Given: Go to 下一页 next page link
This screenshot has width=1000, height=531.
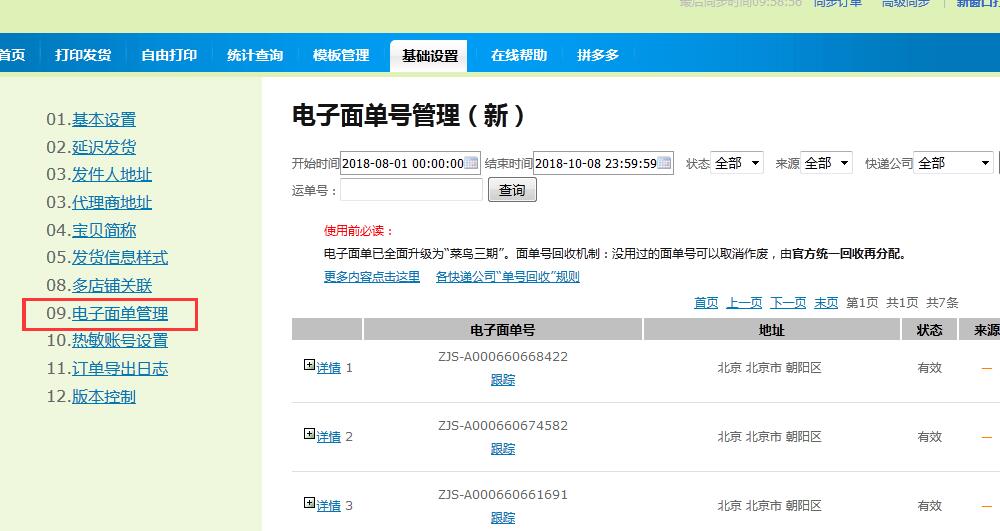Looking at the screenshot, I should point(788,303).
